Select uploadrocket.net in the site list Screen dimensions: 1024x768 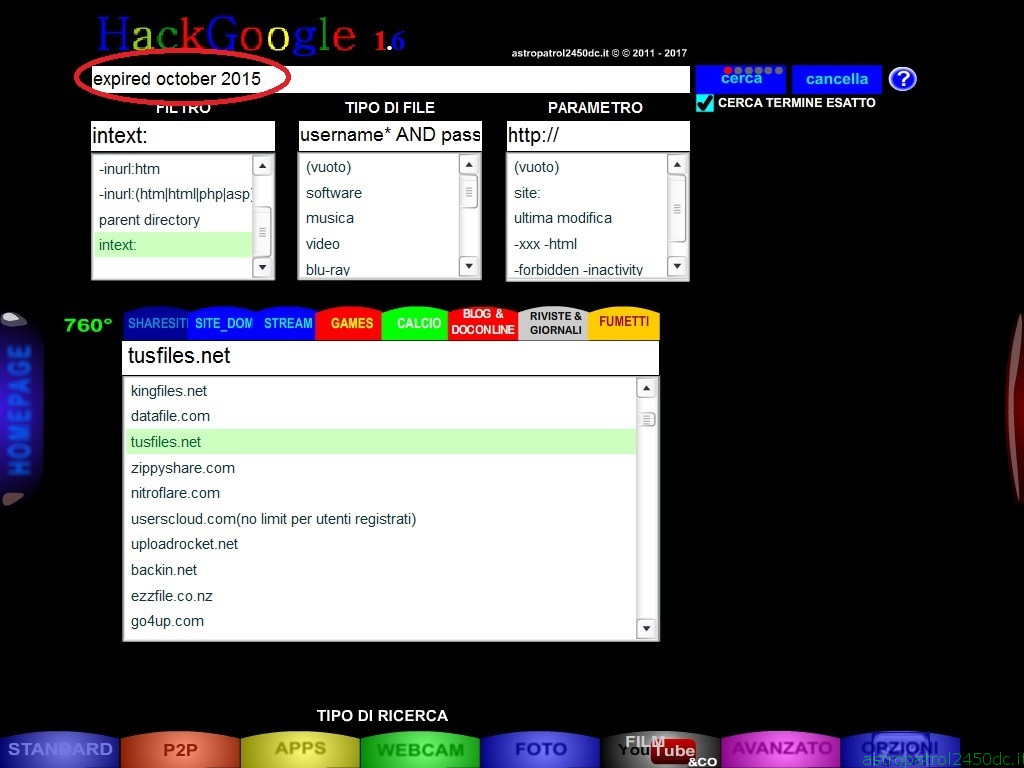point(381,544)
